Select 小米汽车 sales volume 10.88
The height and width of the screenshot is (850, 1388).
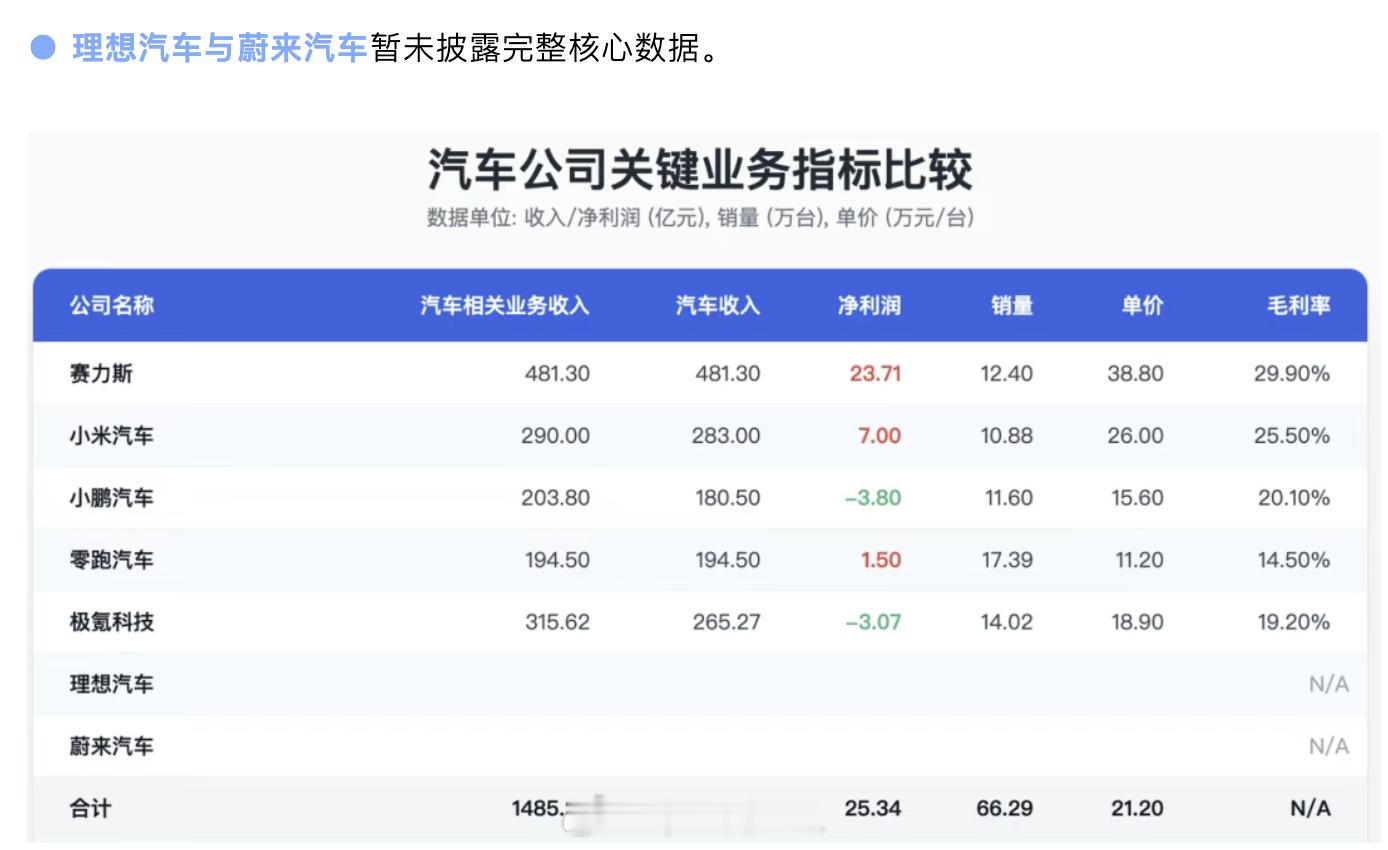tap(1007, 436)
